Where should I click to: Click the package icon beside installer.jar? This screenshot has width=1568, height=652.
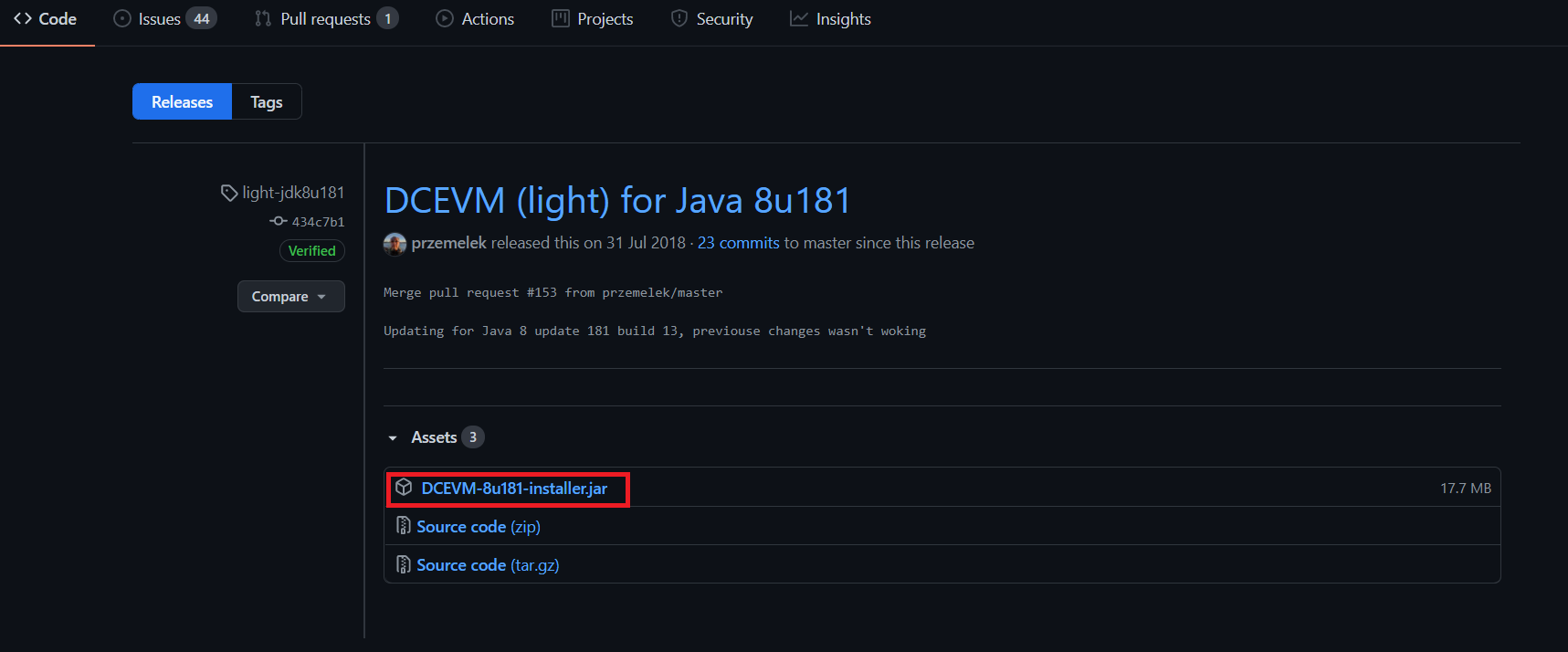tap(404, 488)
